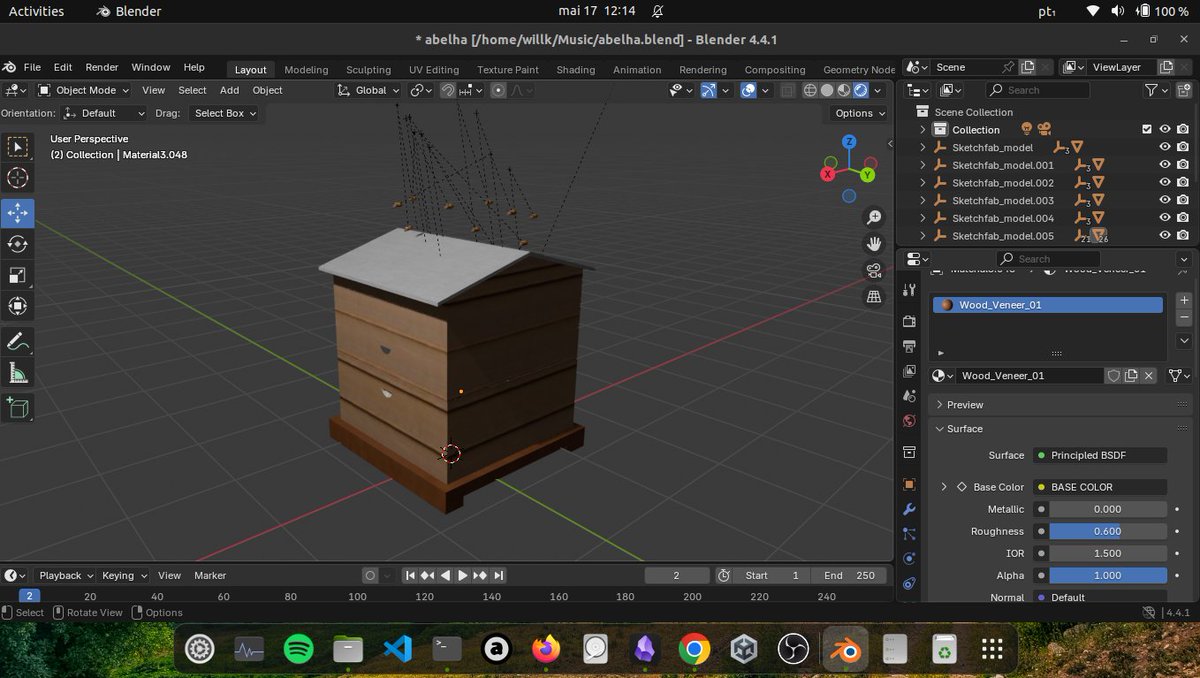Viewport: 1200px width, 678px height.
Task: Select the Add Cube tool
Action: point(18,407)
